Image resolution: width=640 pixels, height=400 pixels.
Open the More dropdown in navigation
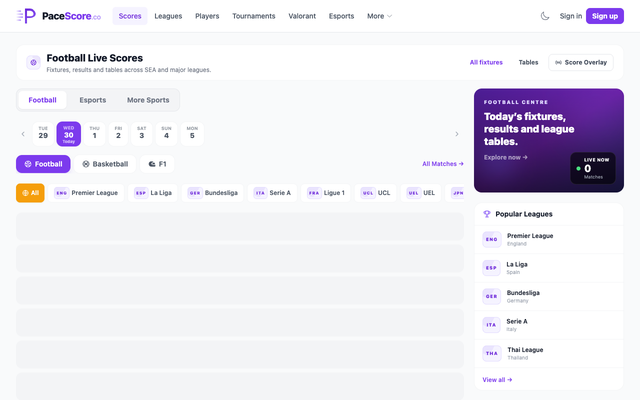[x=379, y=16]
